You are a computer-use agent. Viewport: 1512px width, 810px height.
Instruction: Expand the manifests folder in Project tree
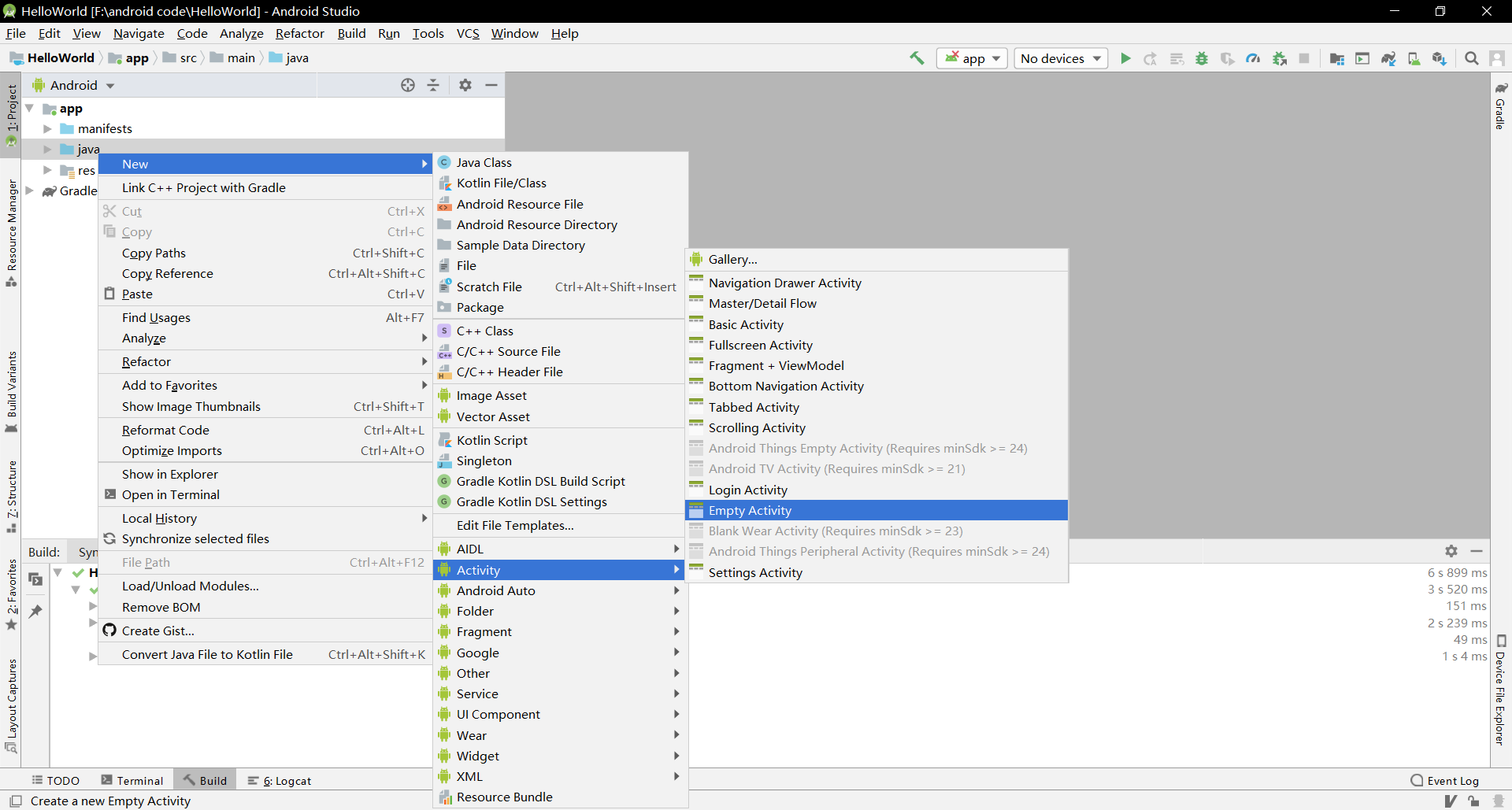coord(47,128)
